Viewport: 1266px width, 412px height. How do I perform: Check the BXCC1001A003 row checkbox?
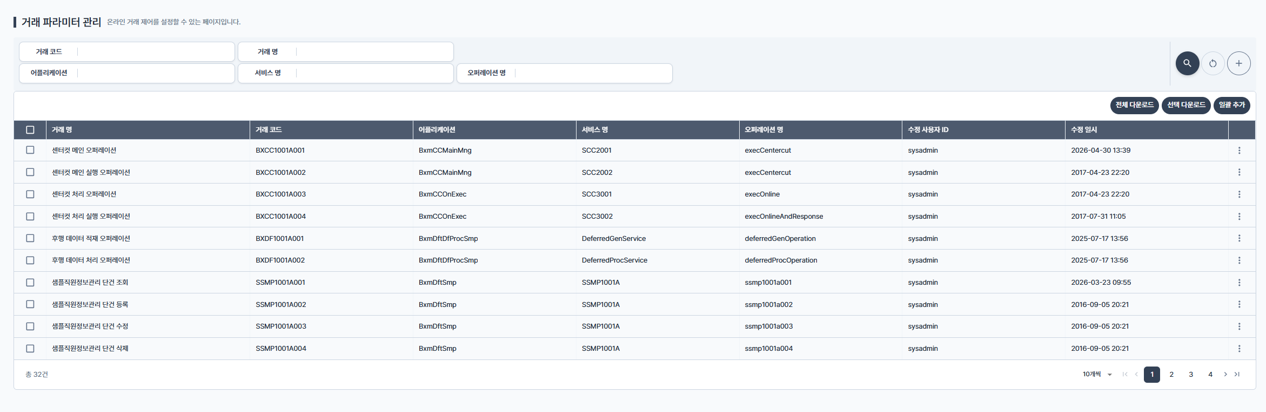30,195
